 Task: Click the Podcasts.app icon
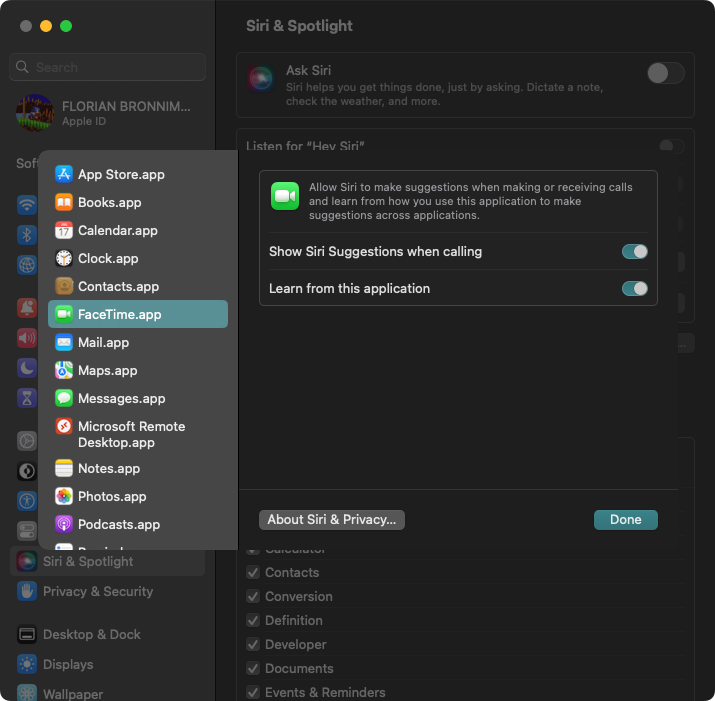coord(64,524)
